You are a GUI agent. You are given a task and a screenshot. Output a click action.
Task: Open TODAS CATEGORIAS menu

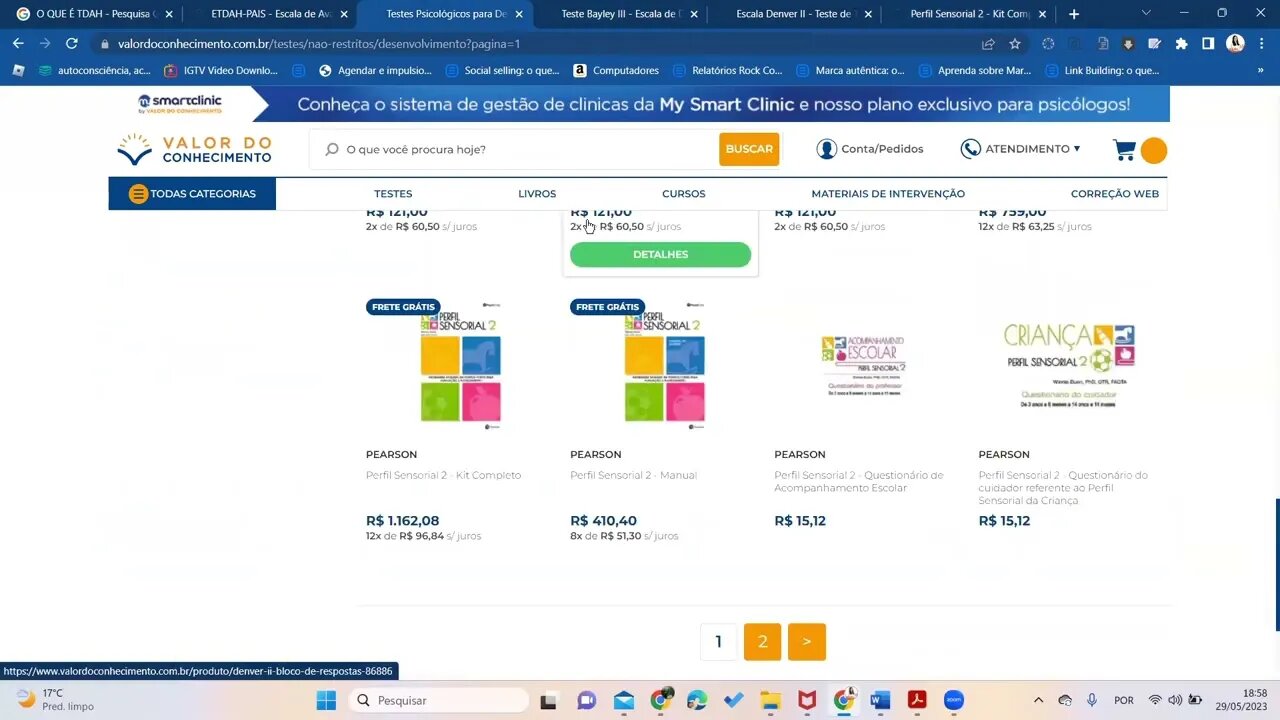click(x=192, y=194)
